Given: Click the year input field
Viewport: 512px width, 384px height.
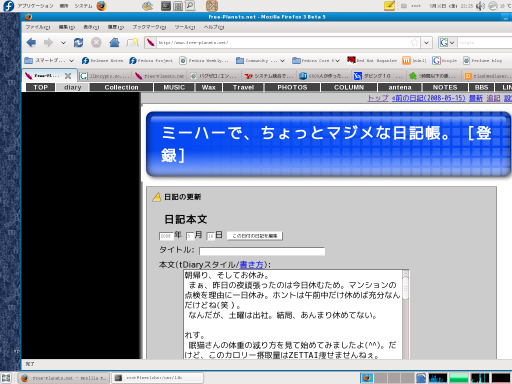Looking at the screenshot, I should pos(166,236).
